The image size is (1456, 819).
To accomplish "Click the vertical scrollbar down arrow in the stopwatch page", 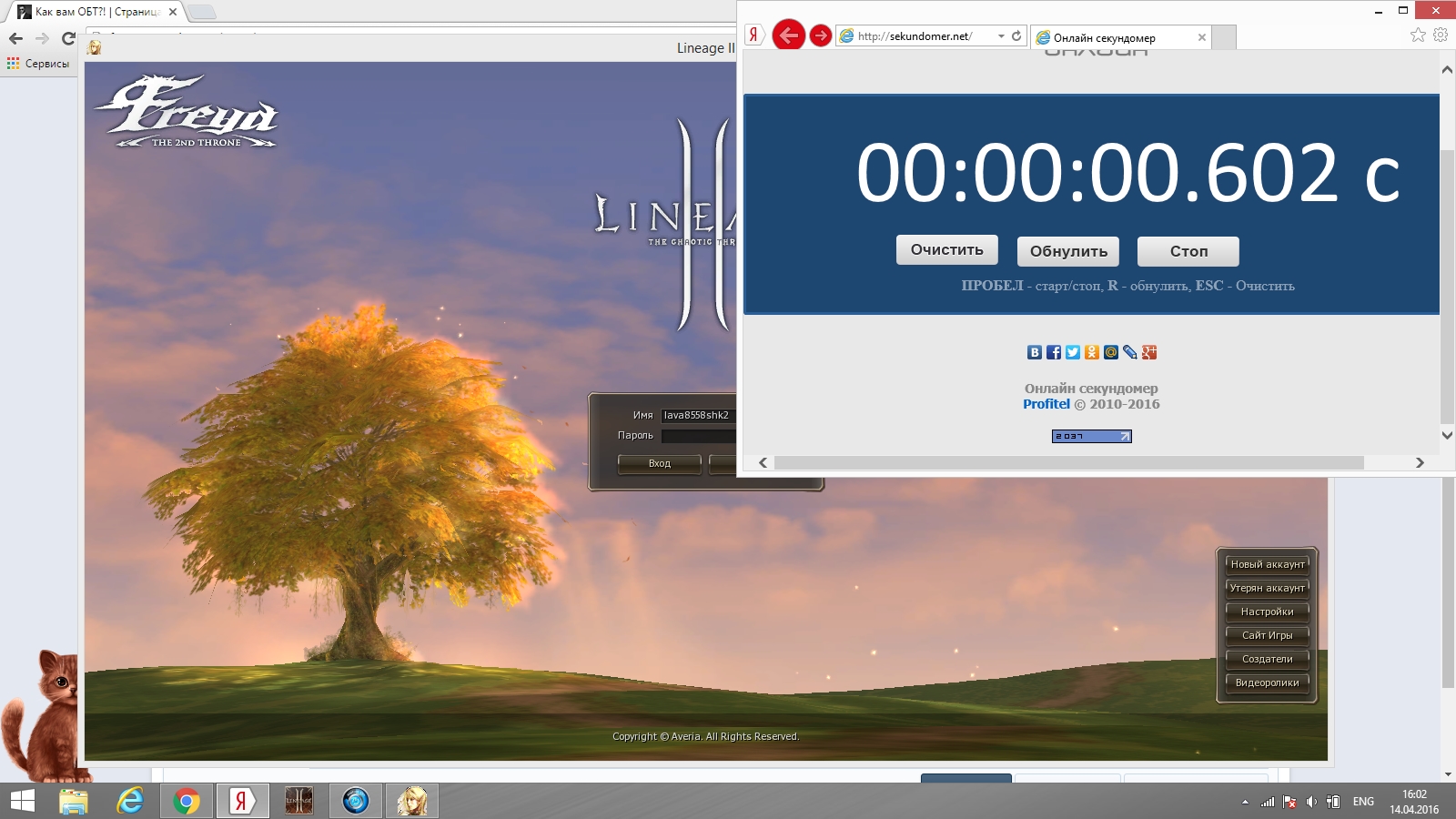I will point(1447,435).
